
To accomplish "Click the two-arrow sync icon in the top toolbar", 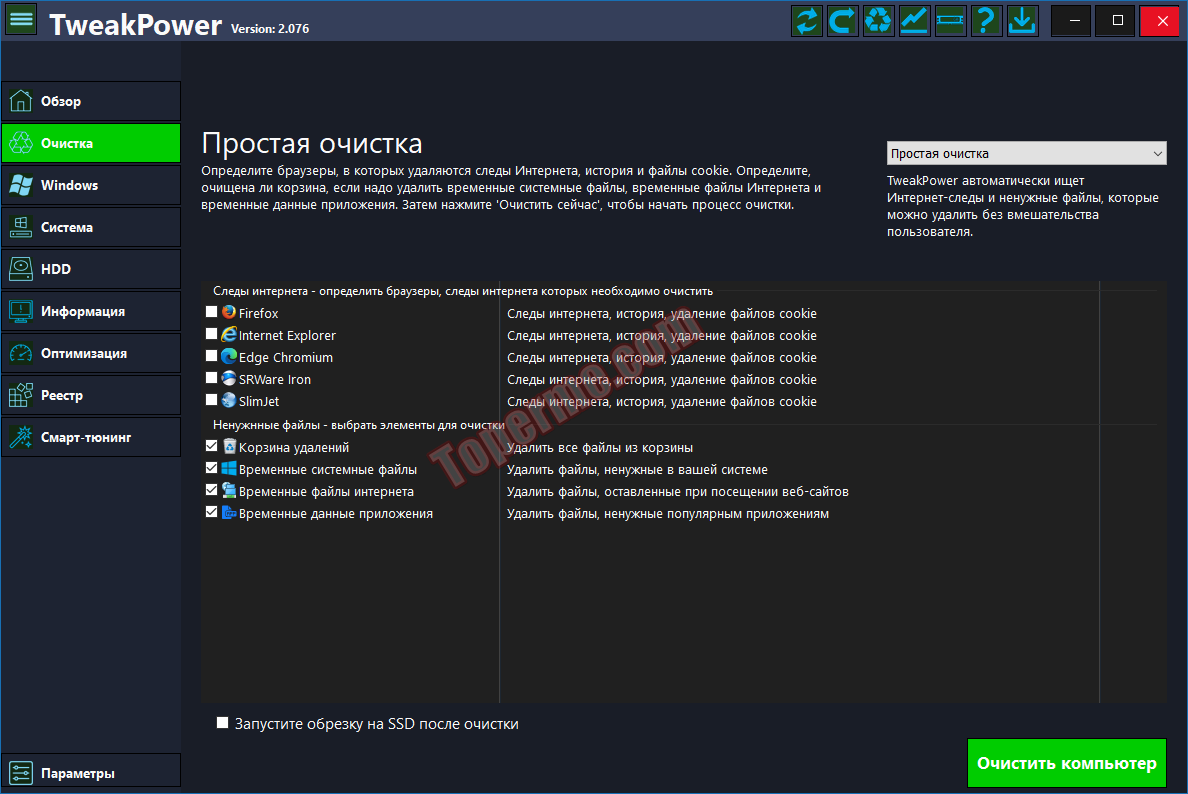I will click(807, 20).
